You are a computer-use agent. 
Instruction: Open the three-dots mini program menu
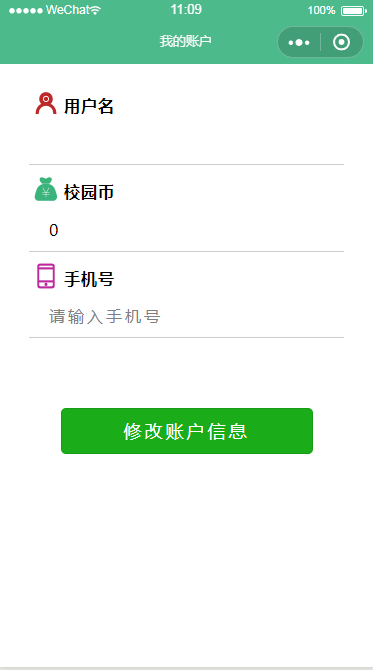tap(299, 42)
